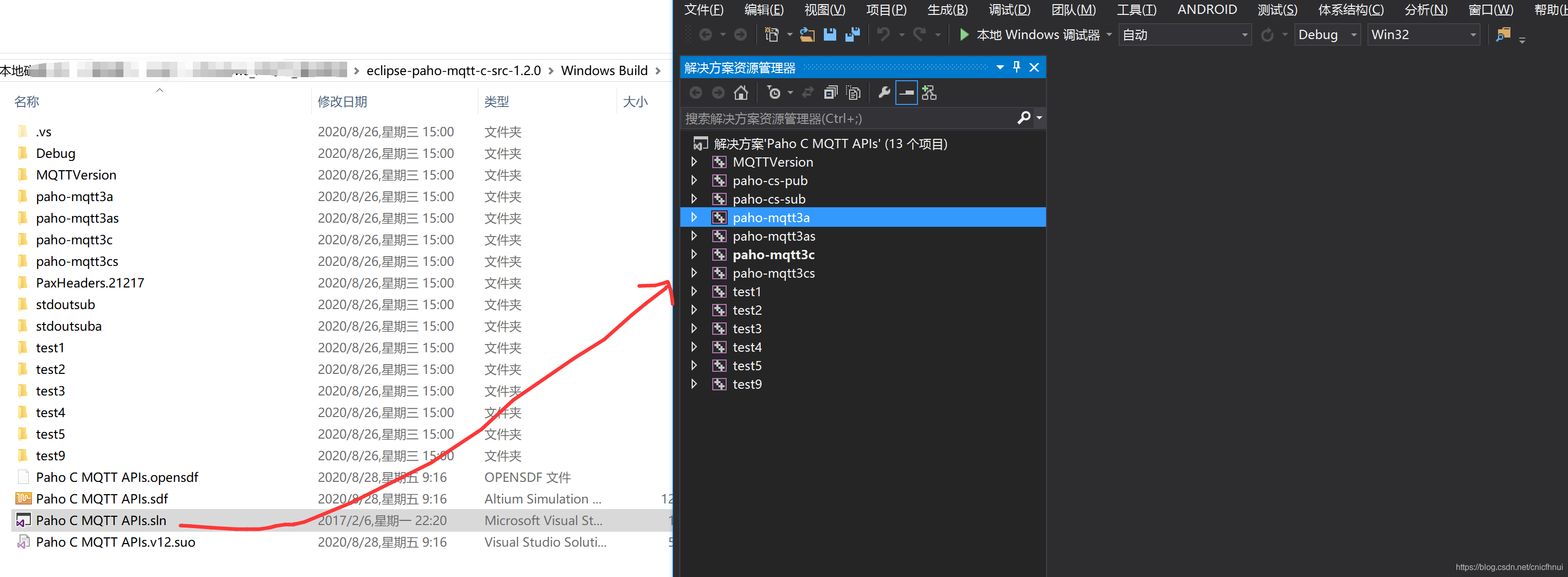Open the 调试(D) menu

1008,9
